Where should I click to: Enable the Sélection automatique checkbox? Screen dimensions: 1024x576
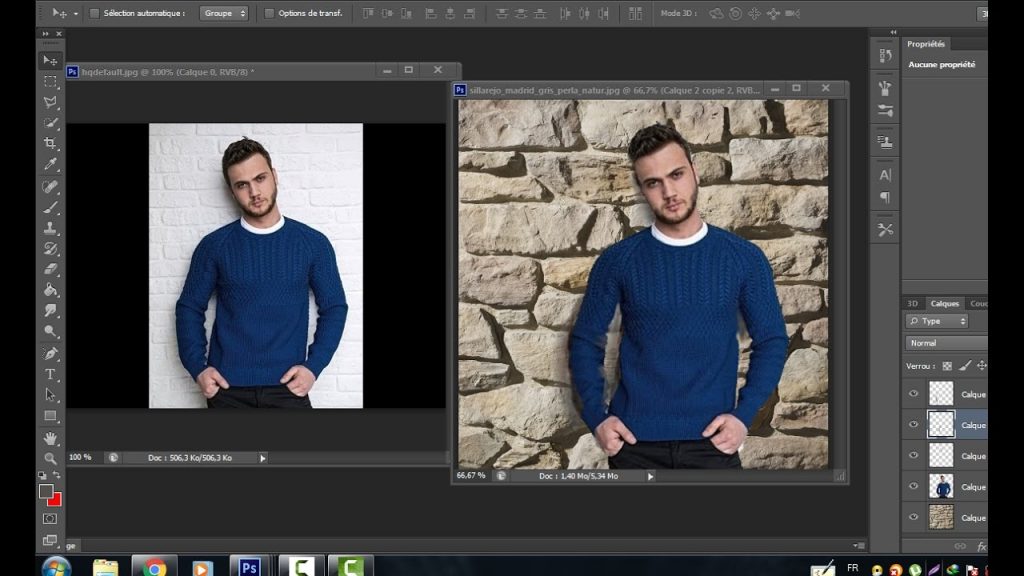point(95,13)
